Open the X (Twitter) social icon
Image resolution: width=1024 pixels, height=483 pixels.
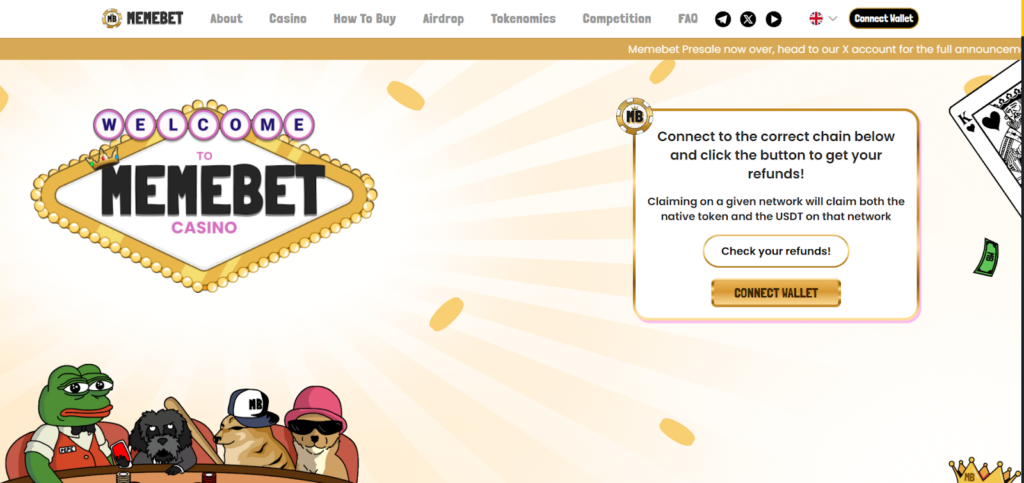(748, 19)
